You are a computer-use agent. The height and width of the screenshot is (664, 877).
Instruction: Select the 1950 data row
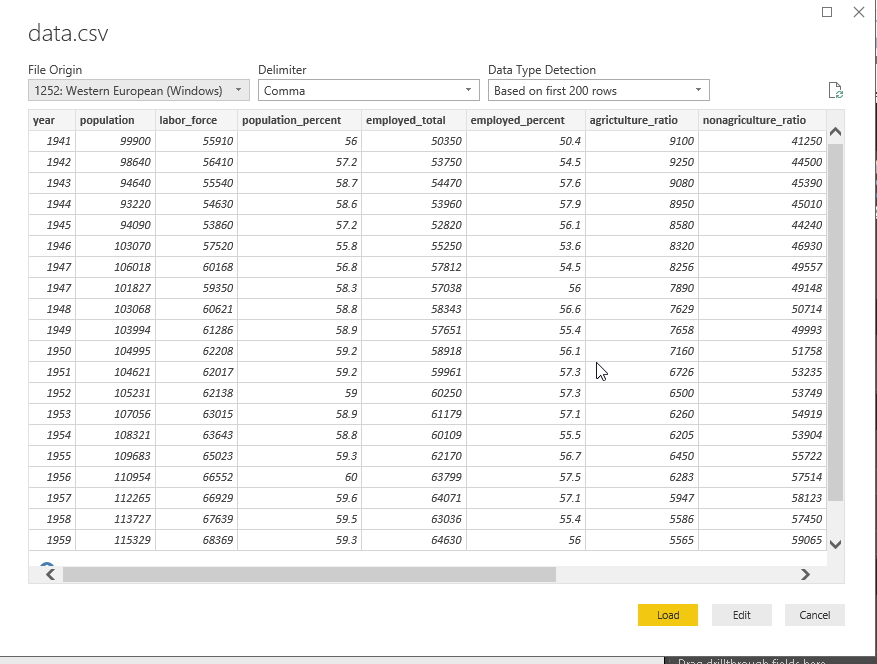tap(400, 351)
